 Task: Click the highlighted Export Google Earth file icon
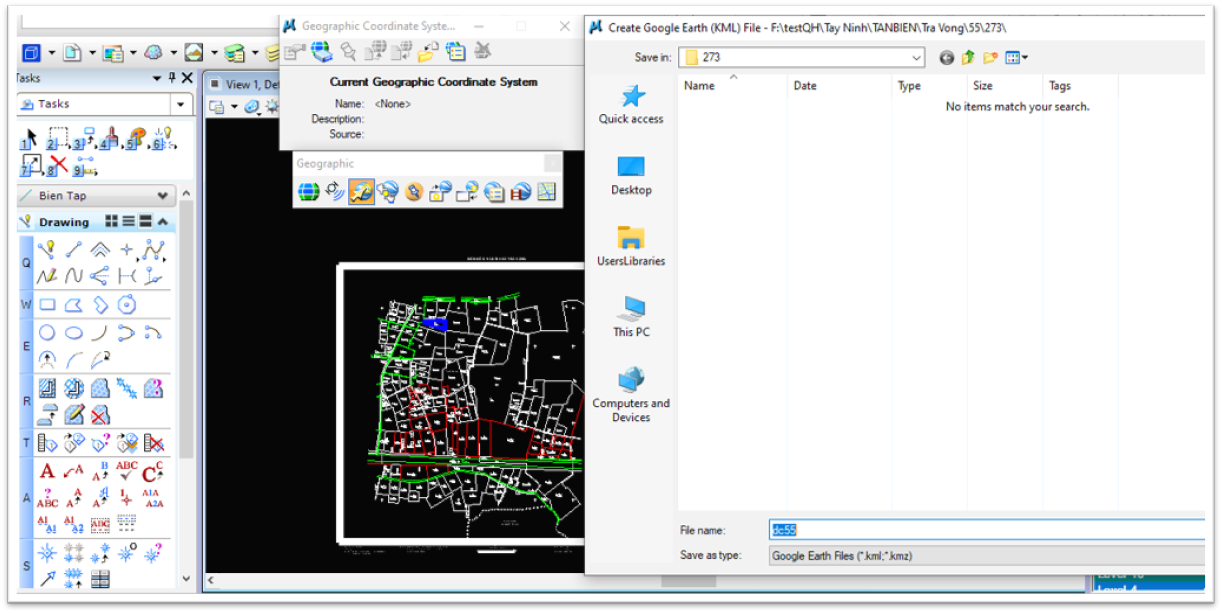[362, 192]
